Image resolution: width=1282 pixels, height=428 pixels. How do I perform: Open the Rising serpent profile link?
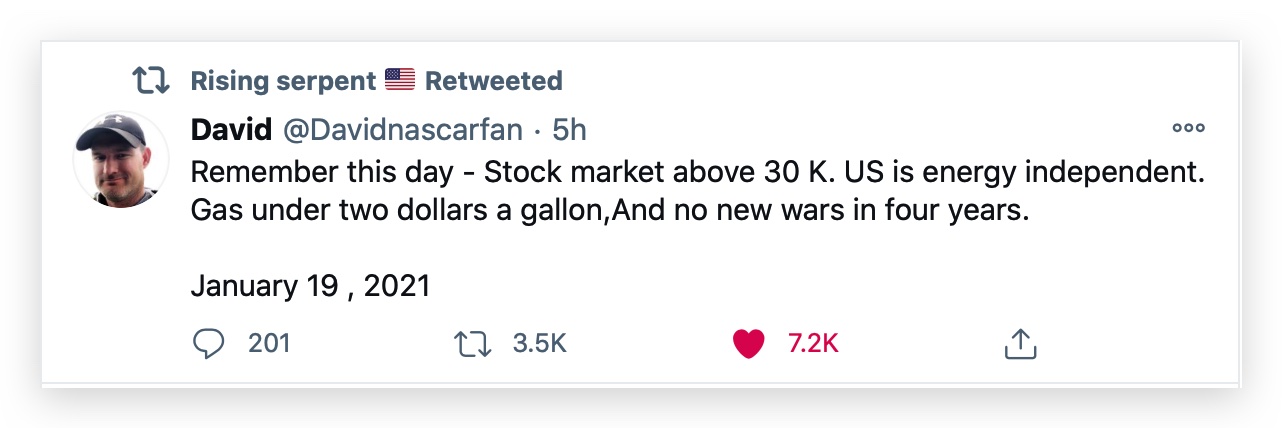(x=283, y=81)
